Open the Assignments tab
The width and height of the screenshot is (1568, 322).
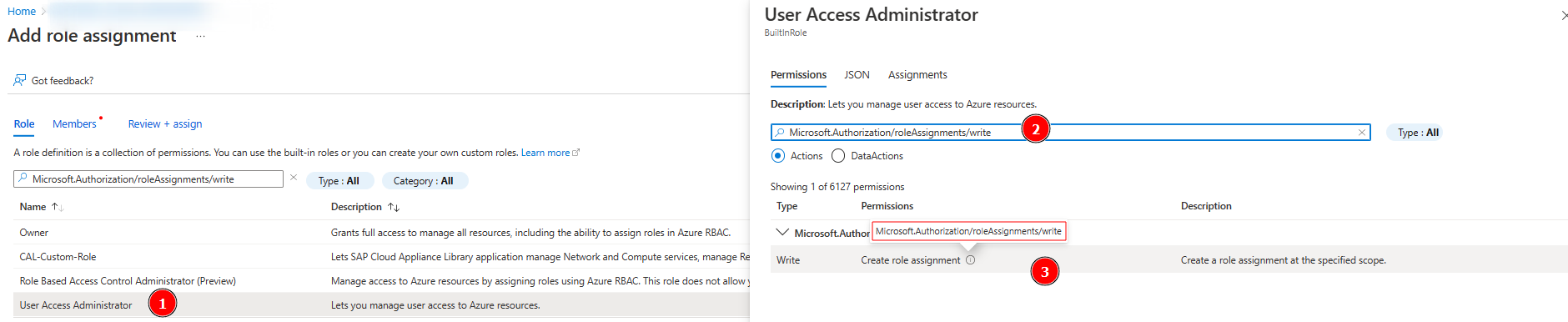(x=917, y=75)
